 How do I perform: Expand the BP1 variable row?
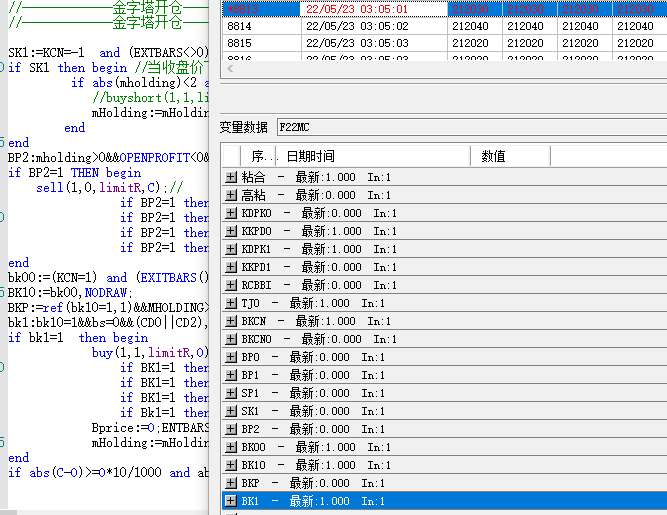click(231, 375)
